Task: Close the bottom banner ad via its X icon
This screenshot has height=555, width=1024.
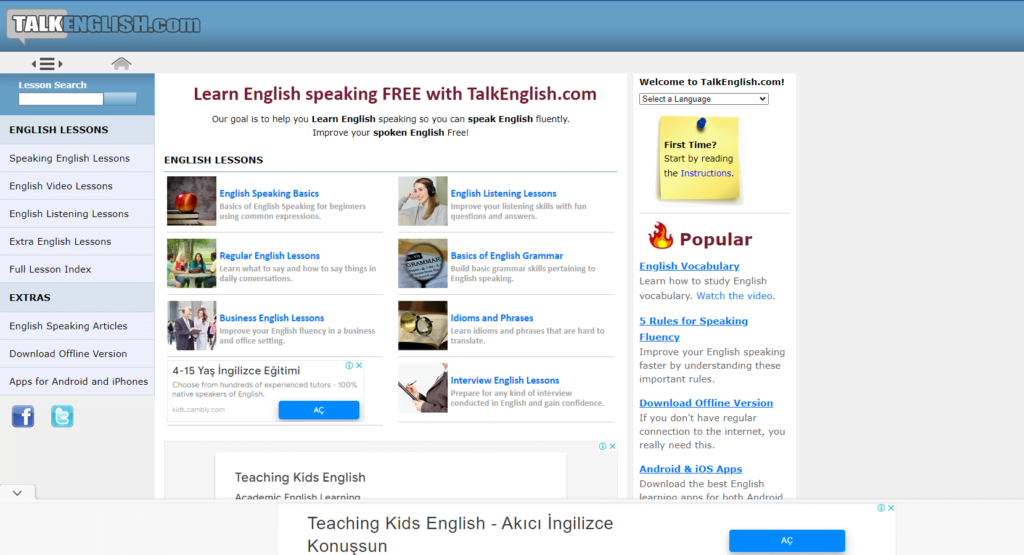Action: point(890,508)
